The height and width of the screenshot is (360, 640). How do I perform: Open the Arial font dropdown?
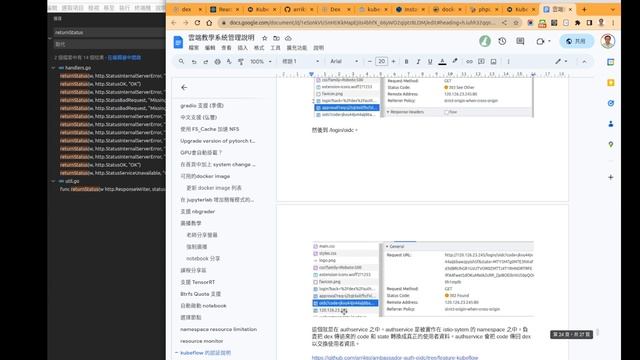[x=344, y=62]
